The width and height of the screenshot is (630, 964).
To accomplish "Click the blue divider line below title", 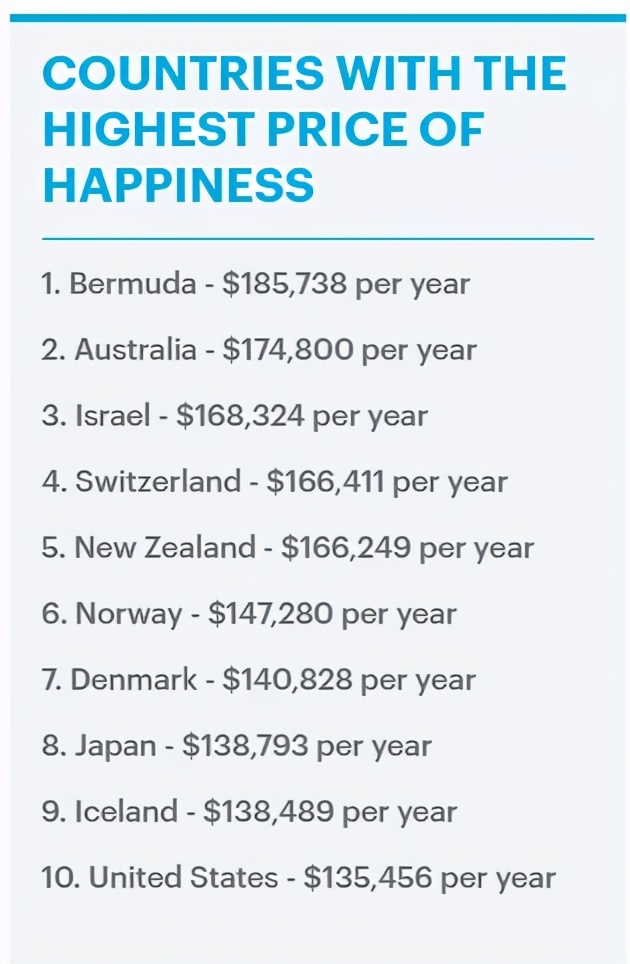I will (x=318, y=238).
